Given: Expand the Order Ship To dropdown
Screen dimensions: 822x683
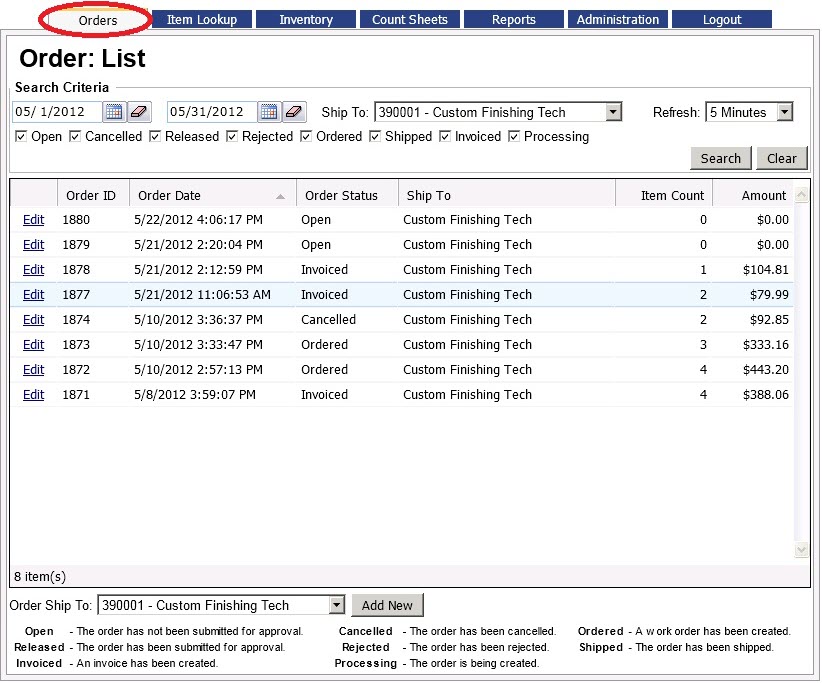Looking at the screenshot, I should tap(336, 605).
